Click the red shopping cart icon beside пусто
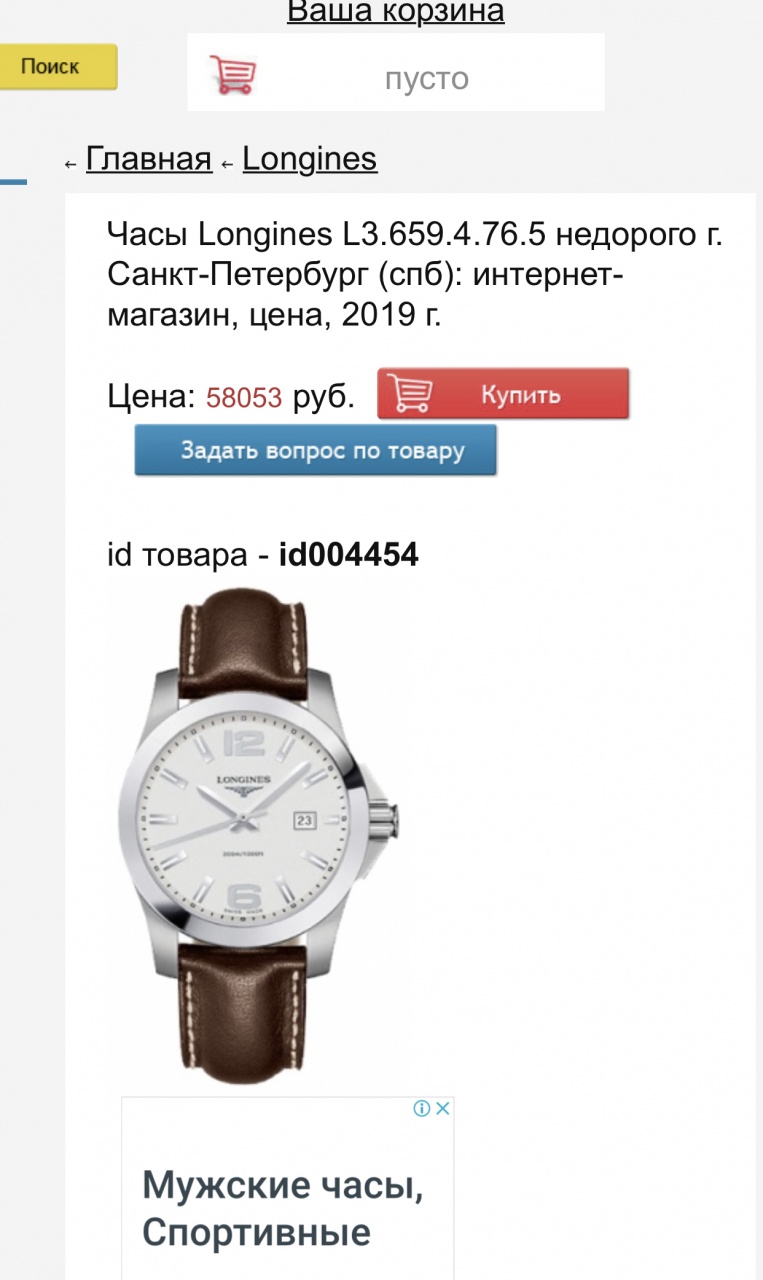This screenshot has height=1280, width=763. pos(232,74)
